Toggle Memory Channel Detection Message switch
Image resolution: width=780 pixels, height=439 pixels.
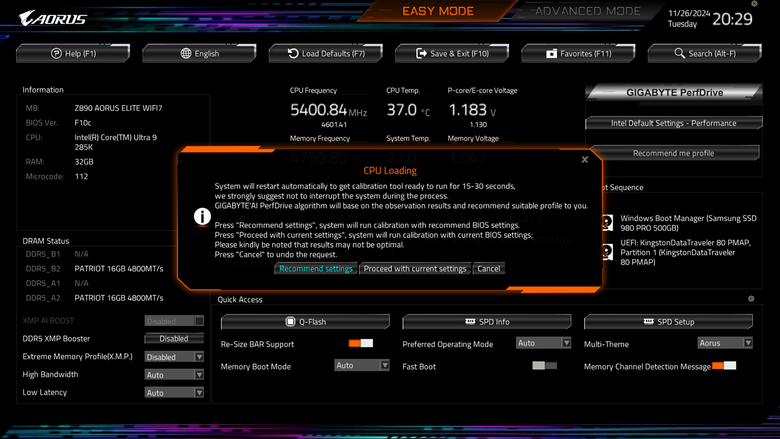click(724, 365)
